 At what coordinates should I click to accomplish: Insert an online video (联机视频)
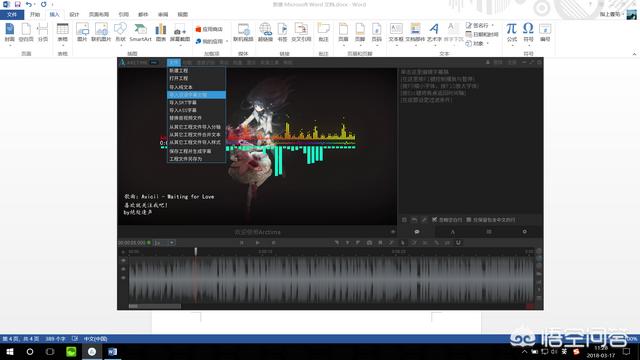[243, 33]
